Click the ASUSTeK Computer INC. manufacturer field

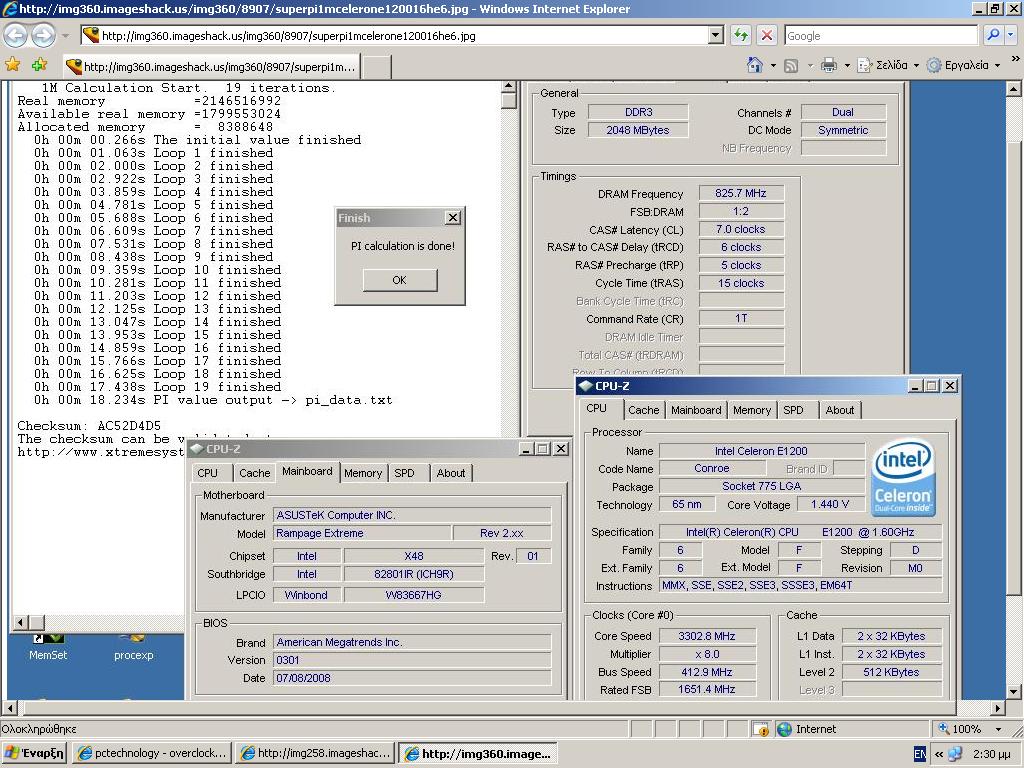point(411,515)
